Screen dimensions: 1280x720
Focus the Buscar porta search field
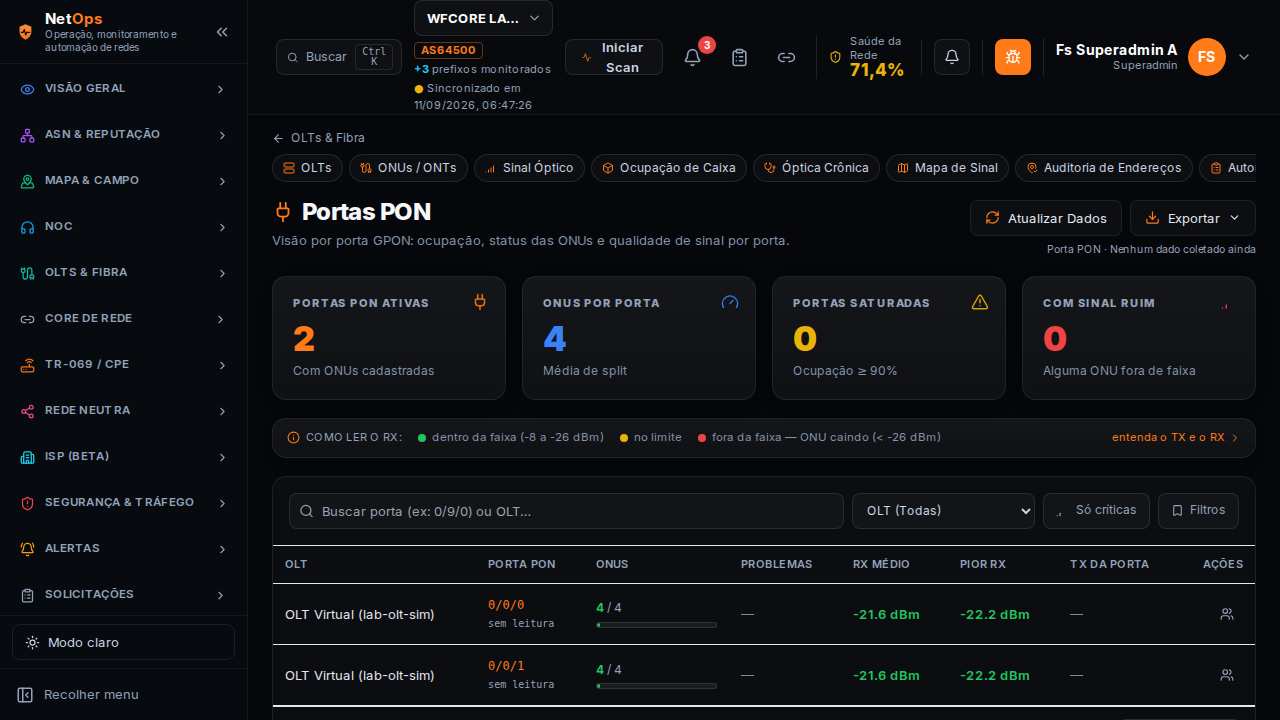[x=566, y=511]
